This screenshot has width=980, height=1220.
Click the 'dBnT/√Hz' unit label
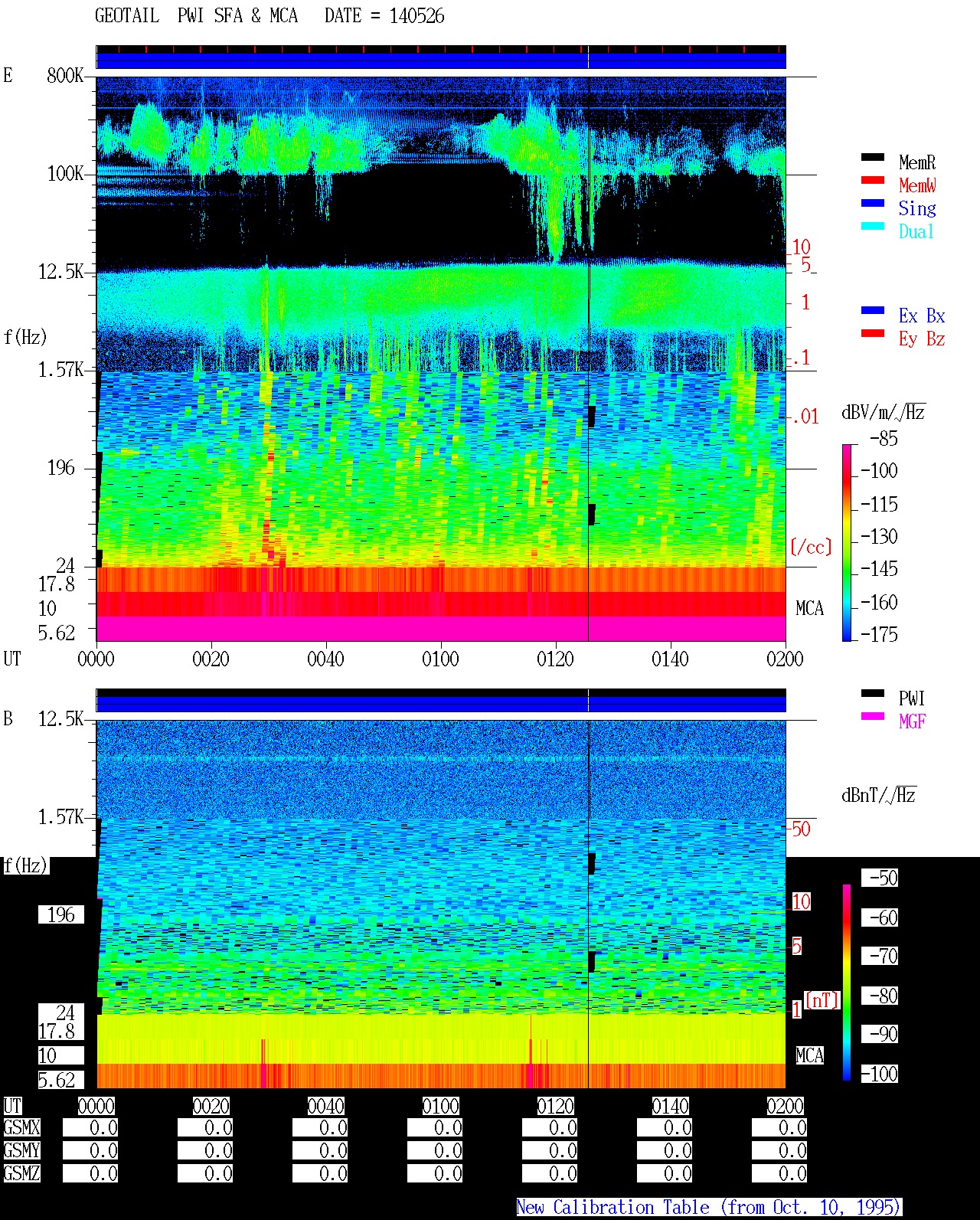[879, 795]
